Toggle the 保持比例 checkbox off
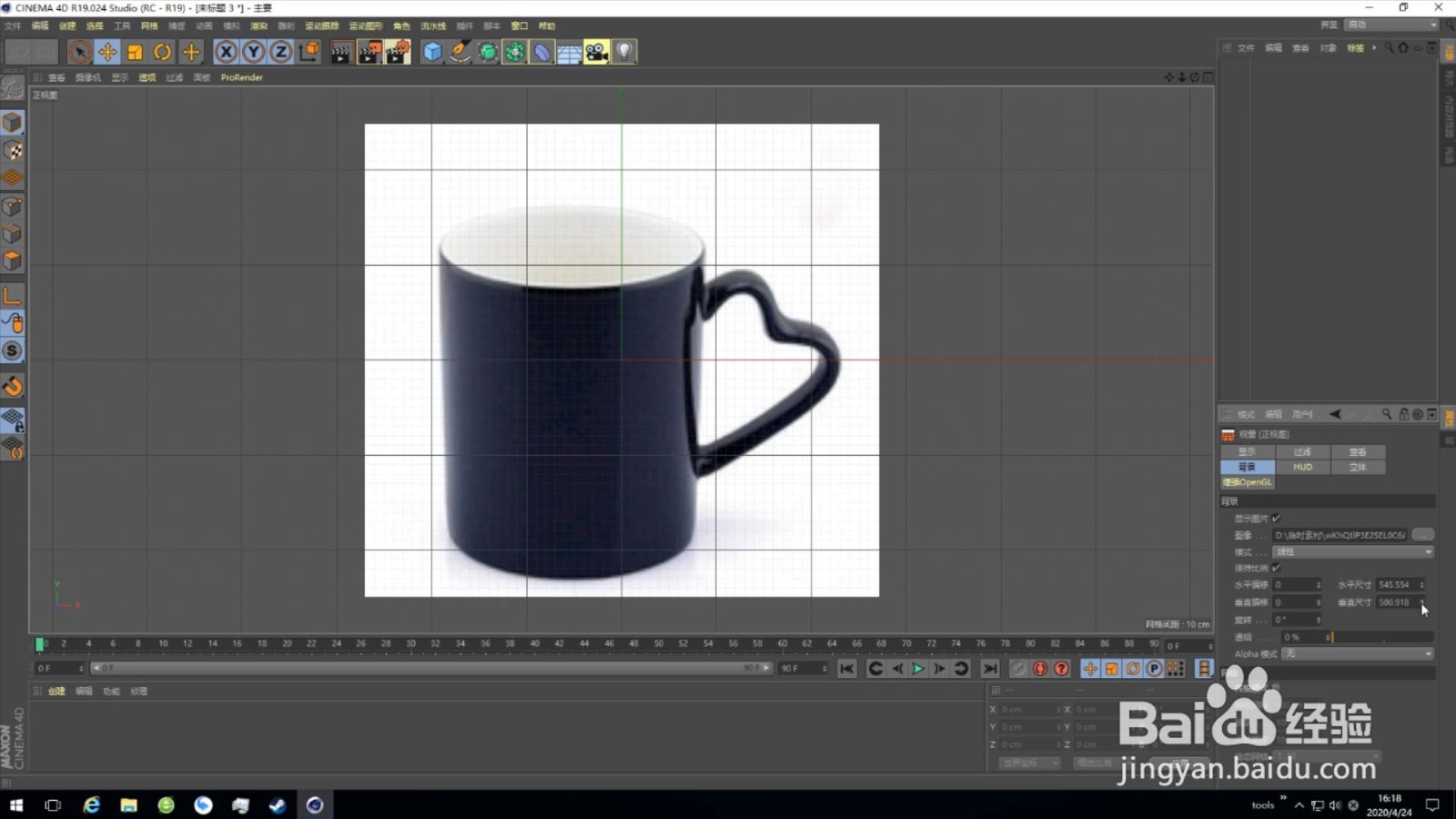The image size is (1456, 819). [1273, 567]
